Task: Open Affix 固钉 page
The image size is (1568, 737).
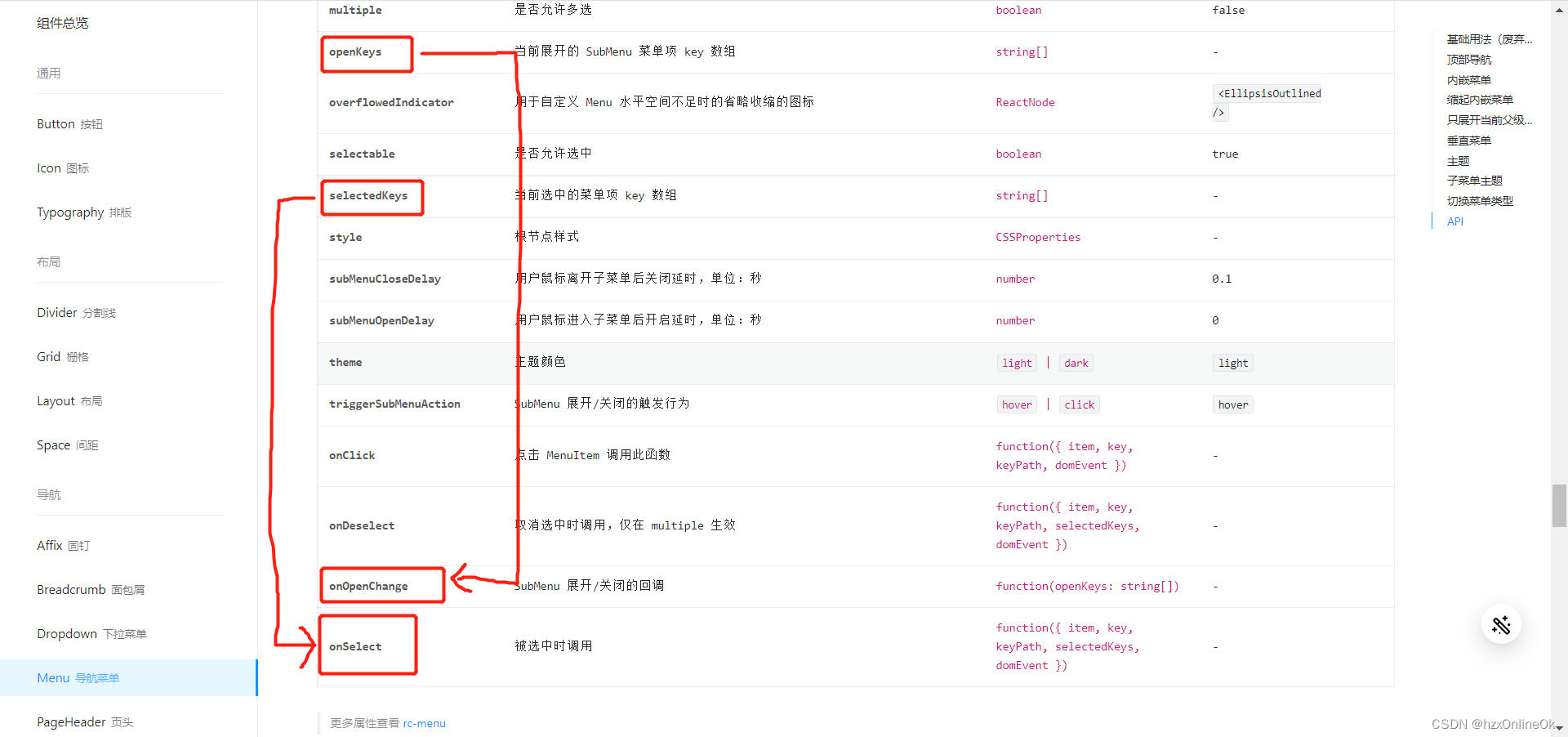Action: 64,546
